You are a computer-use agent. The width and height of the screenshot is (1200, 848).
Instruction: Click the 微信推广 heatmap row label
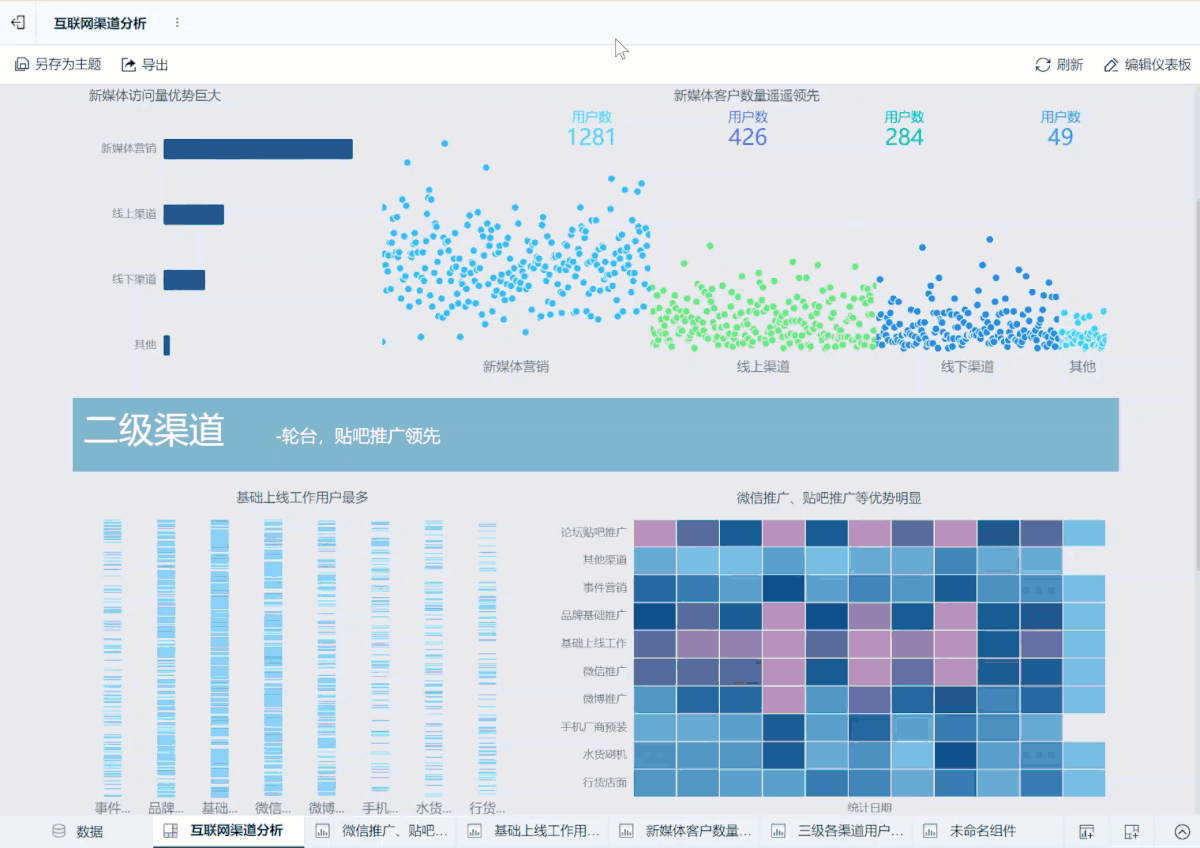point(605,671)
